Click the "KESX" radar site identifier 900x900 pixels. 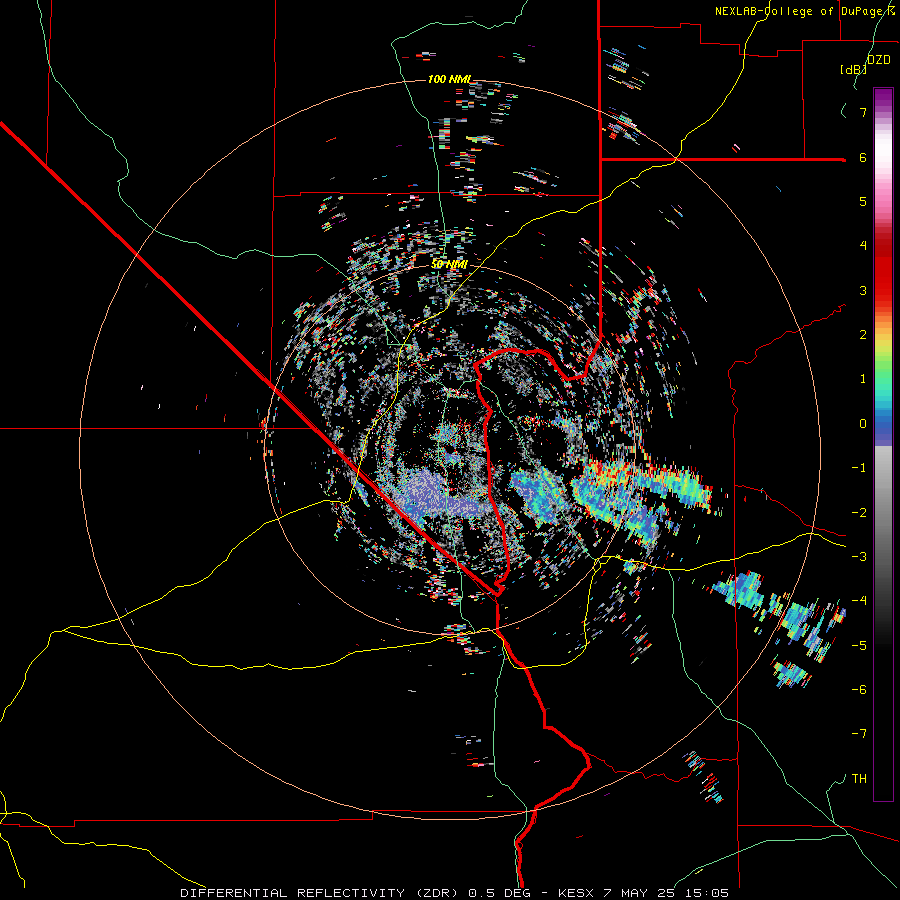(575, 893)
